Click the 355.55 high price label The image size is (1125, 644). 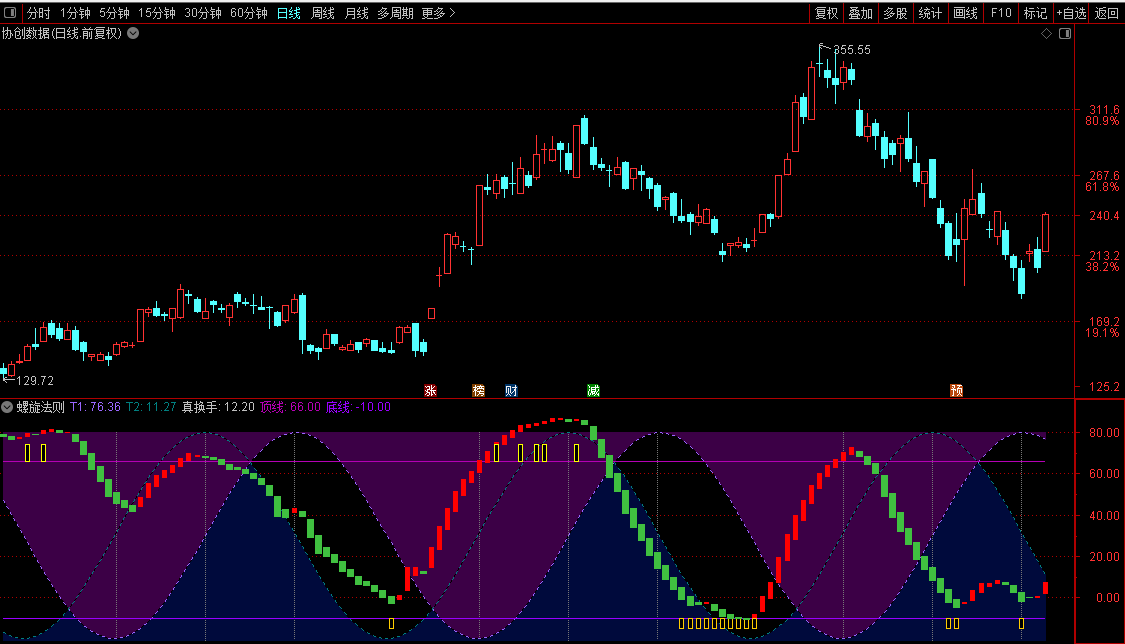click(852, 49)
